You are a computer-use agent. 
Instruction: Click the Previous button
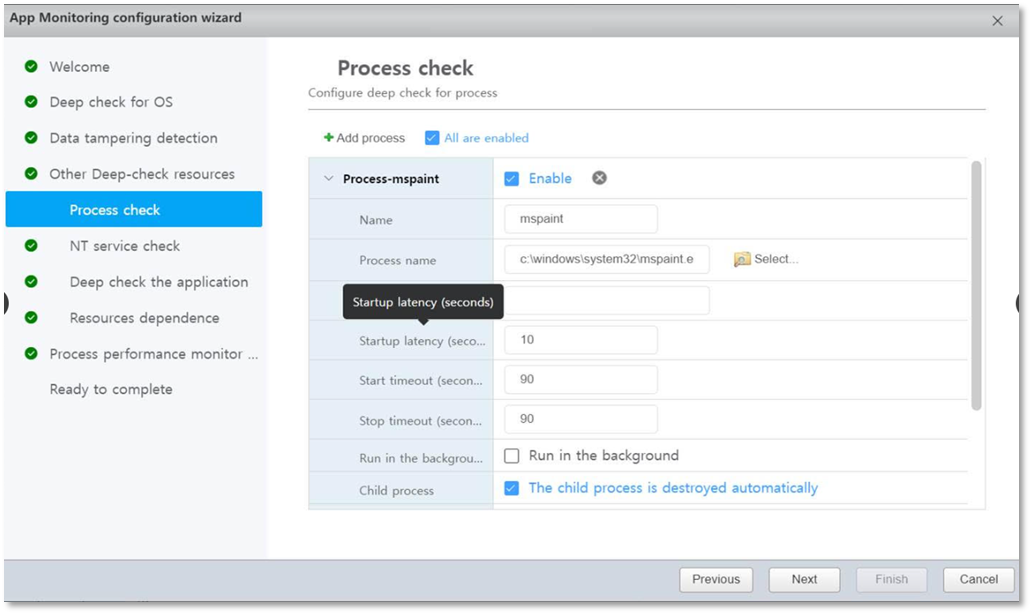coord(716,579)
